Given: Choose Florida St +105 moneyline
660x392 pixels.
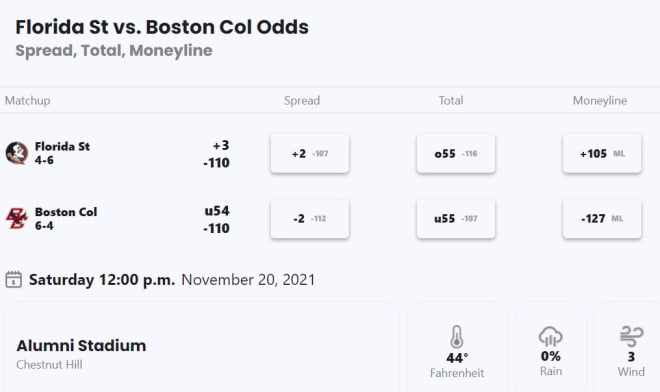Looking at the screenshot, I should [602, 154].
